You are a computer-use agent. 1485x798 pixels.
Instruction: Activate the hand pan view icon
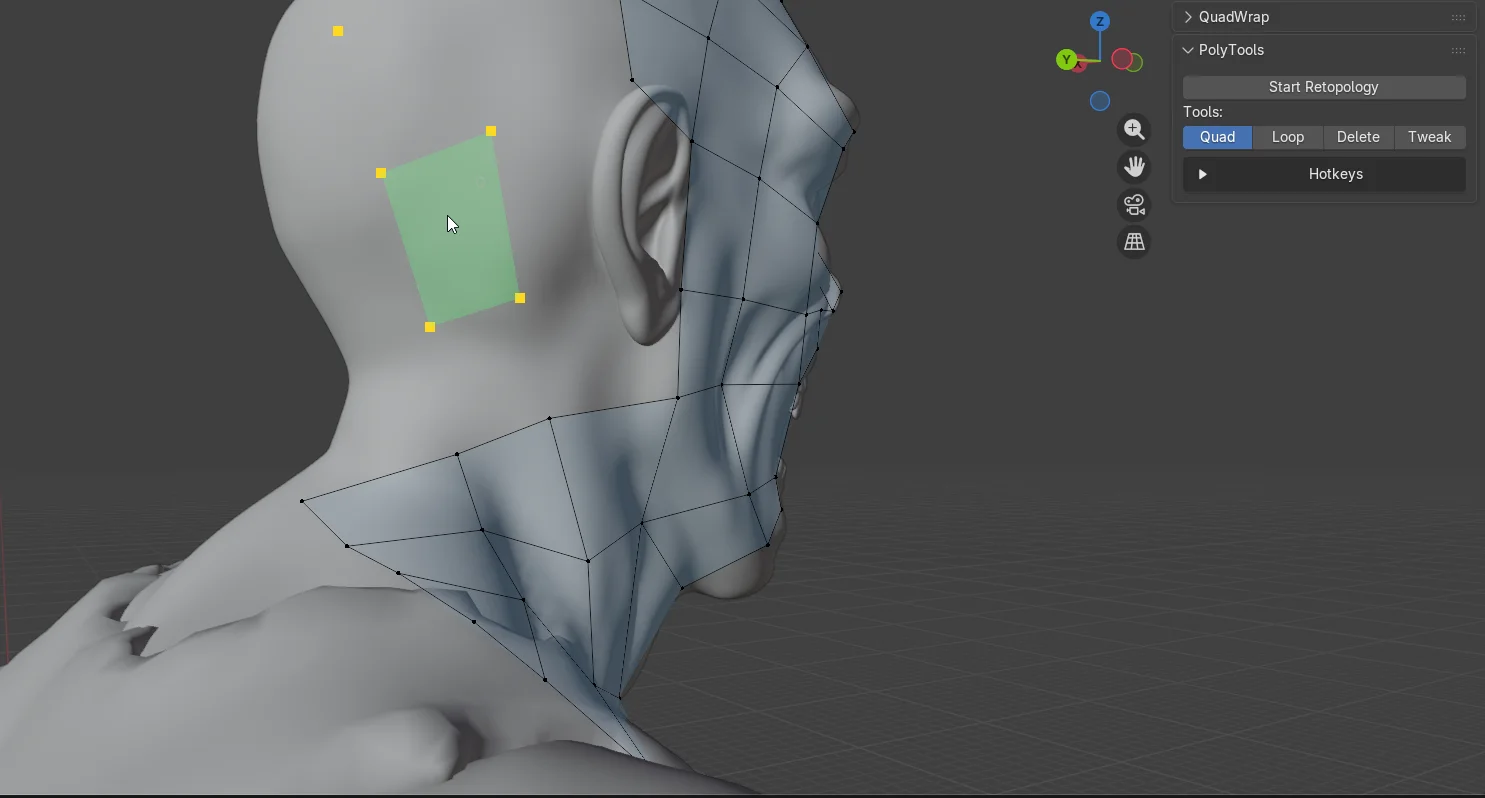pyautogui.click(x=1134, y=166)
